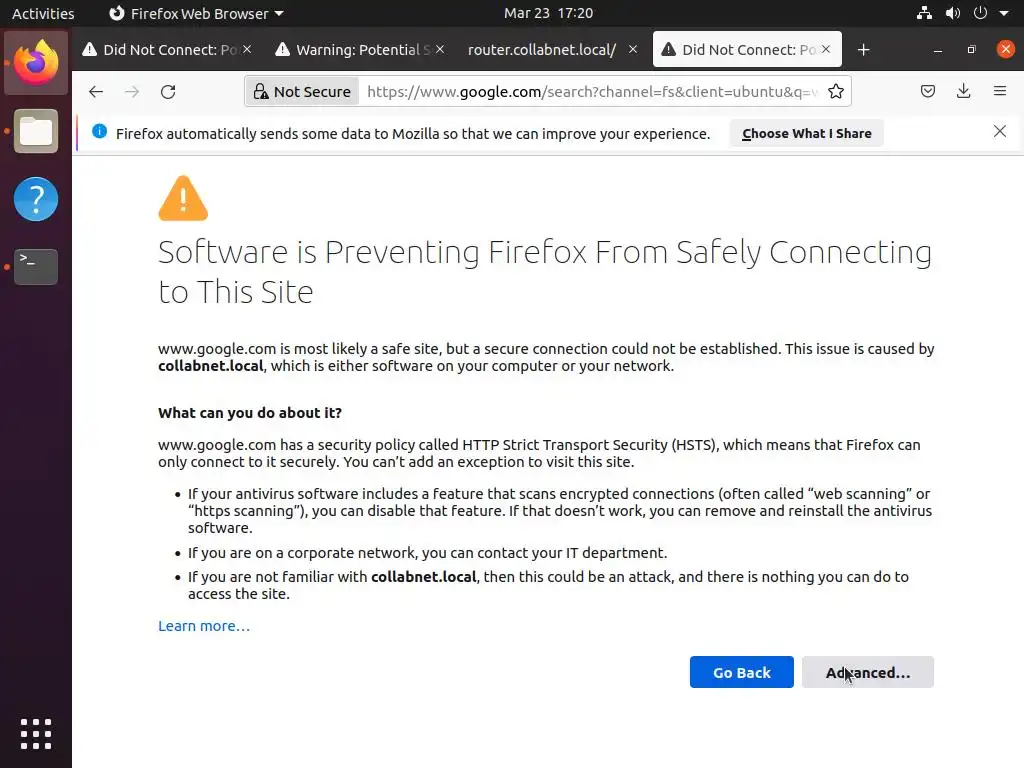
Task: Go back using the toolbar back arrow
Action: (x=96, y=92)
